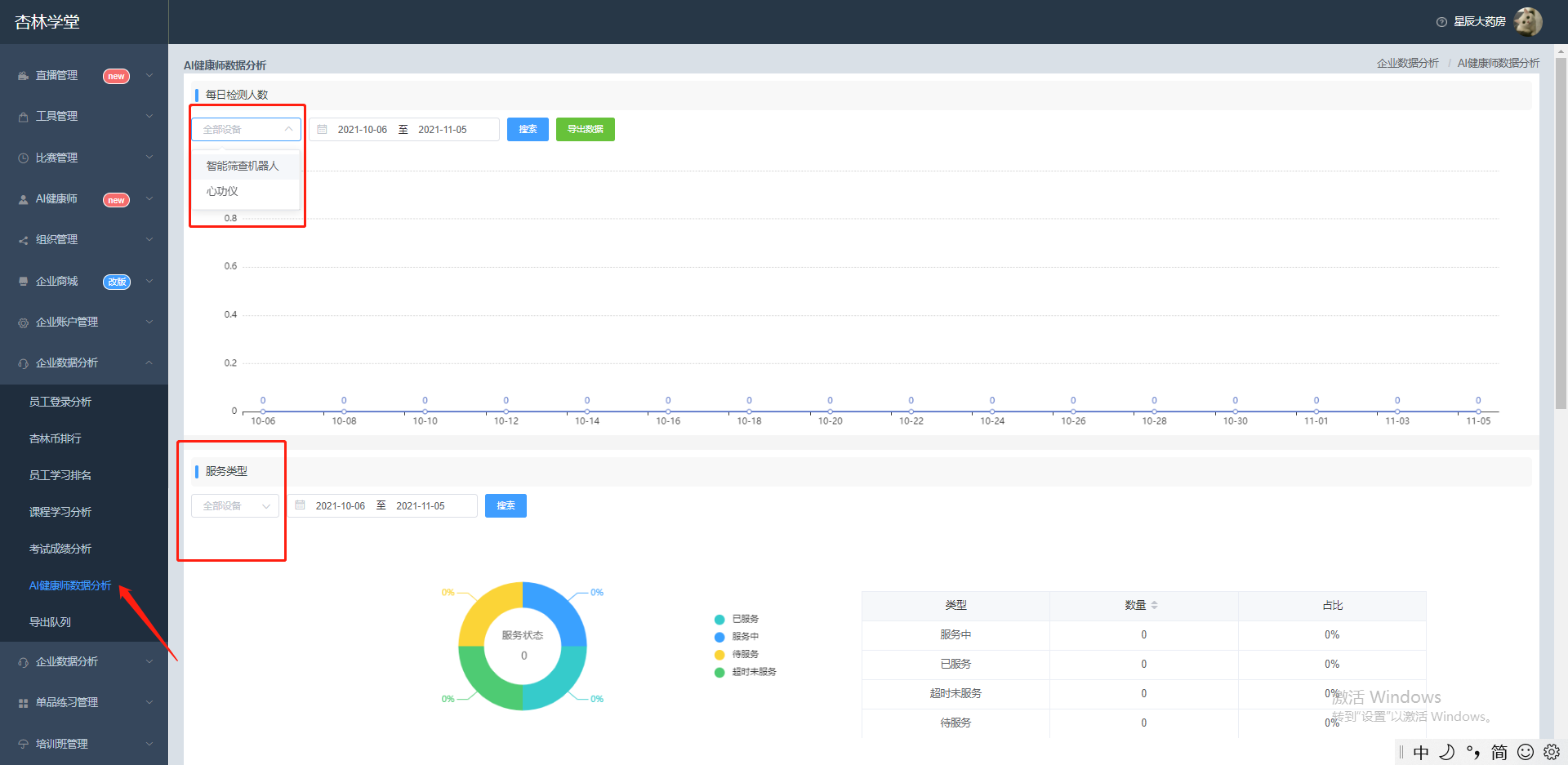
Task: Click 搜索 button in 服务类型 section
Action: point(506,505)
